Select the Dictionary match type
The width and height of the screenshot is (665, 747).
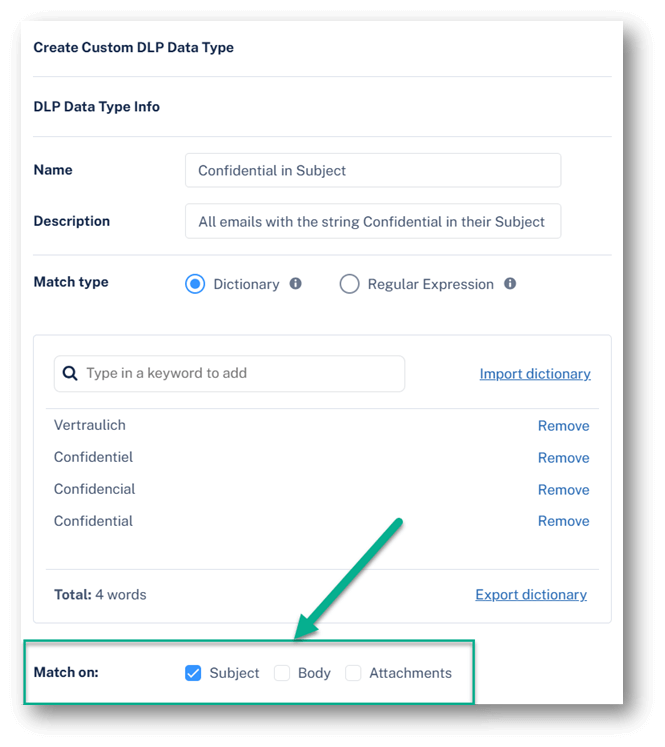click(x=195, y=284)
